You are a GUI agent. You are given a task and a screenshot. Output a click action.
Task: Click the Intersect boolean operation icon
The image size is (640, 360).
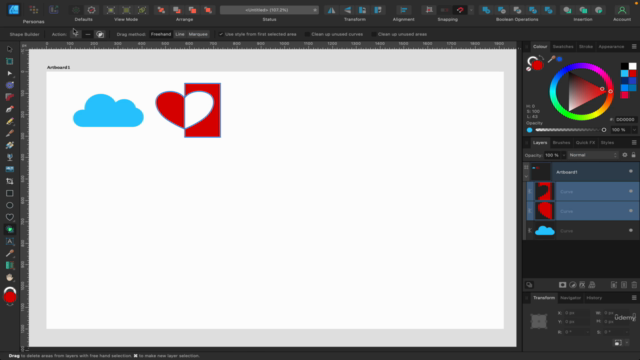(517, 10)
